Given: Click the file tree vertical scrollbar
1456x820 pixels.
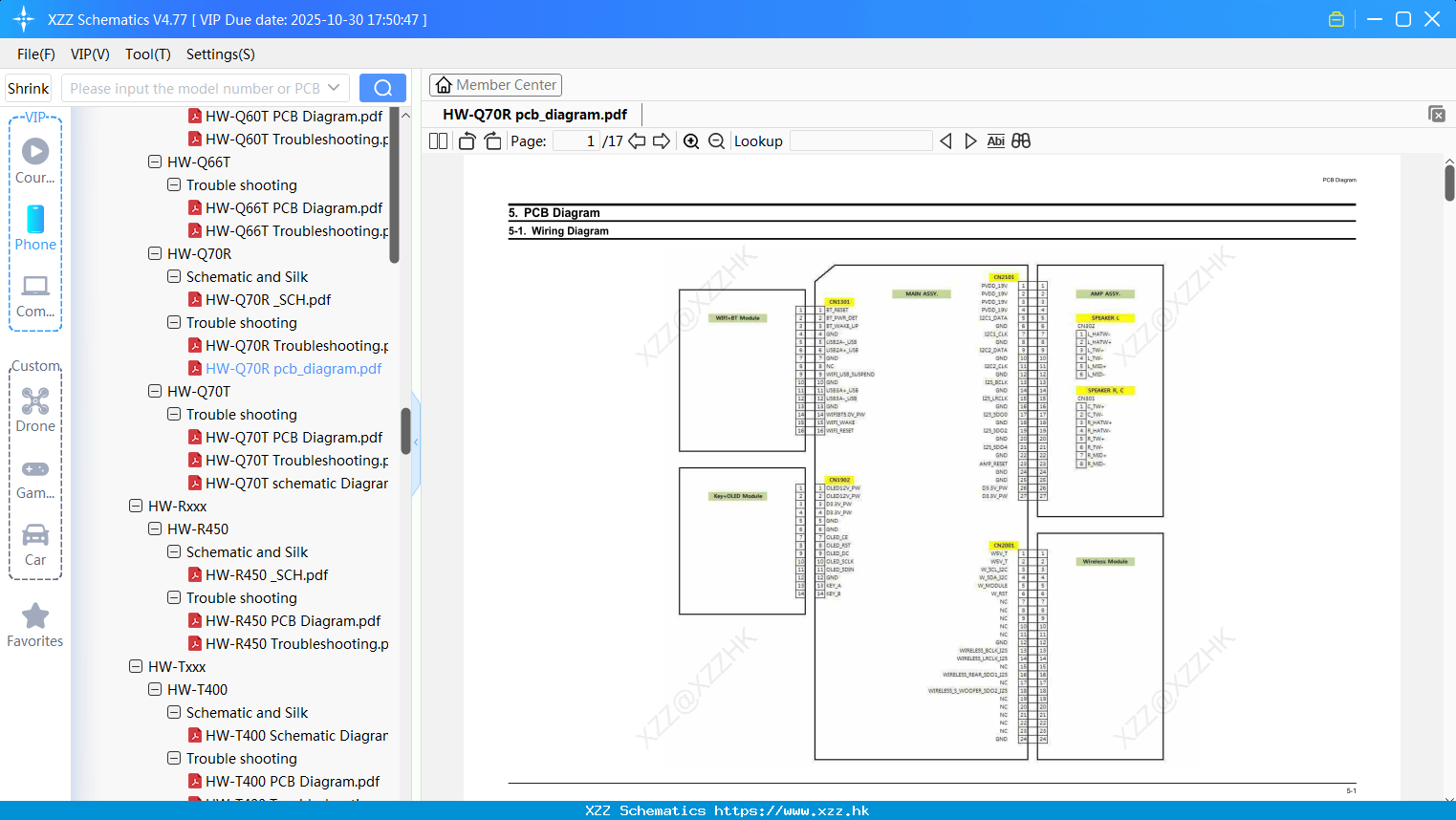Looking at the screenshot, I should point(394,186).
